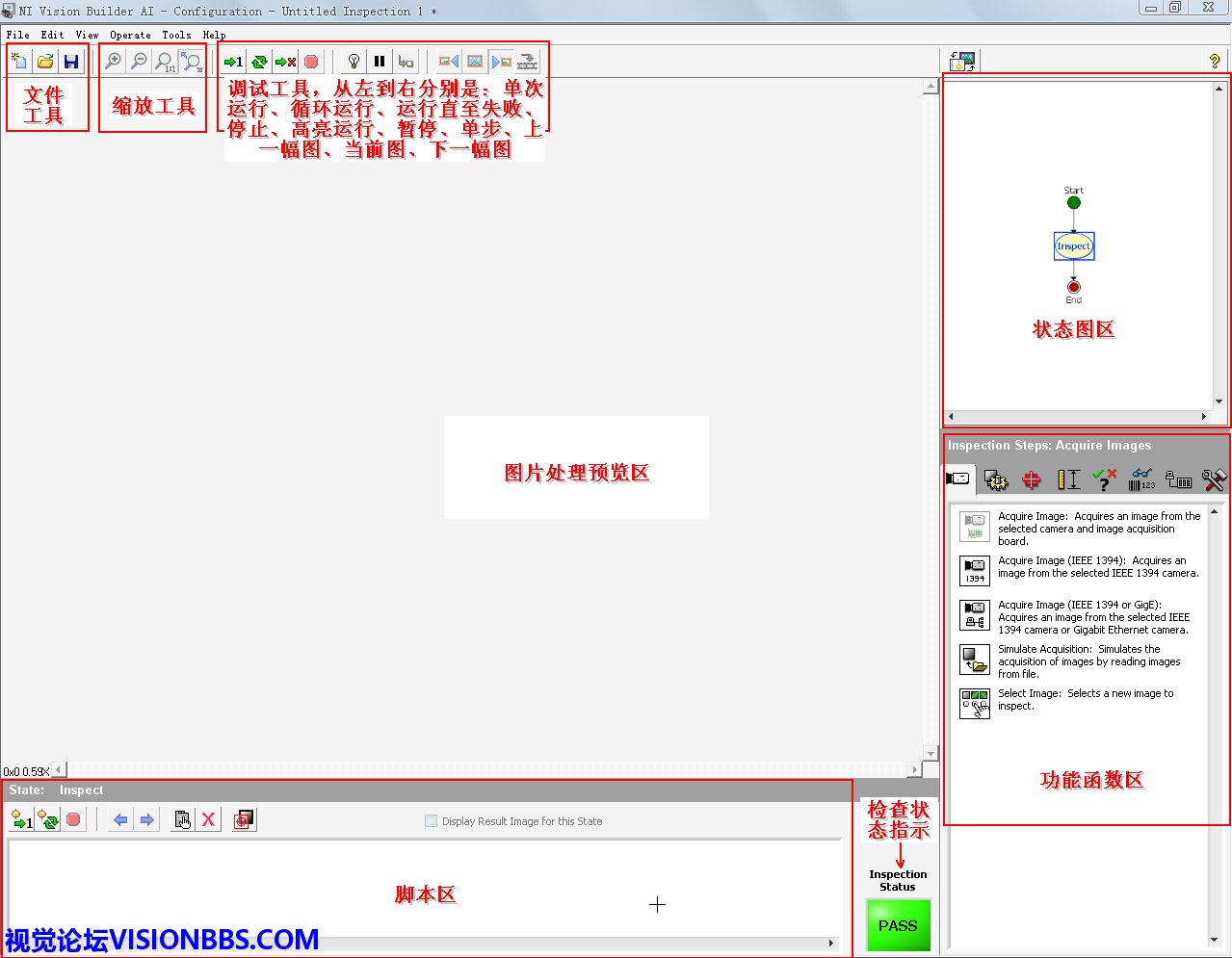Image resolution: width=1232 pixels, height=958 pixels.
Task: Open the View menu
Action: (88, 35)
